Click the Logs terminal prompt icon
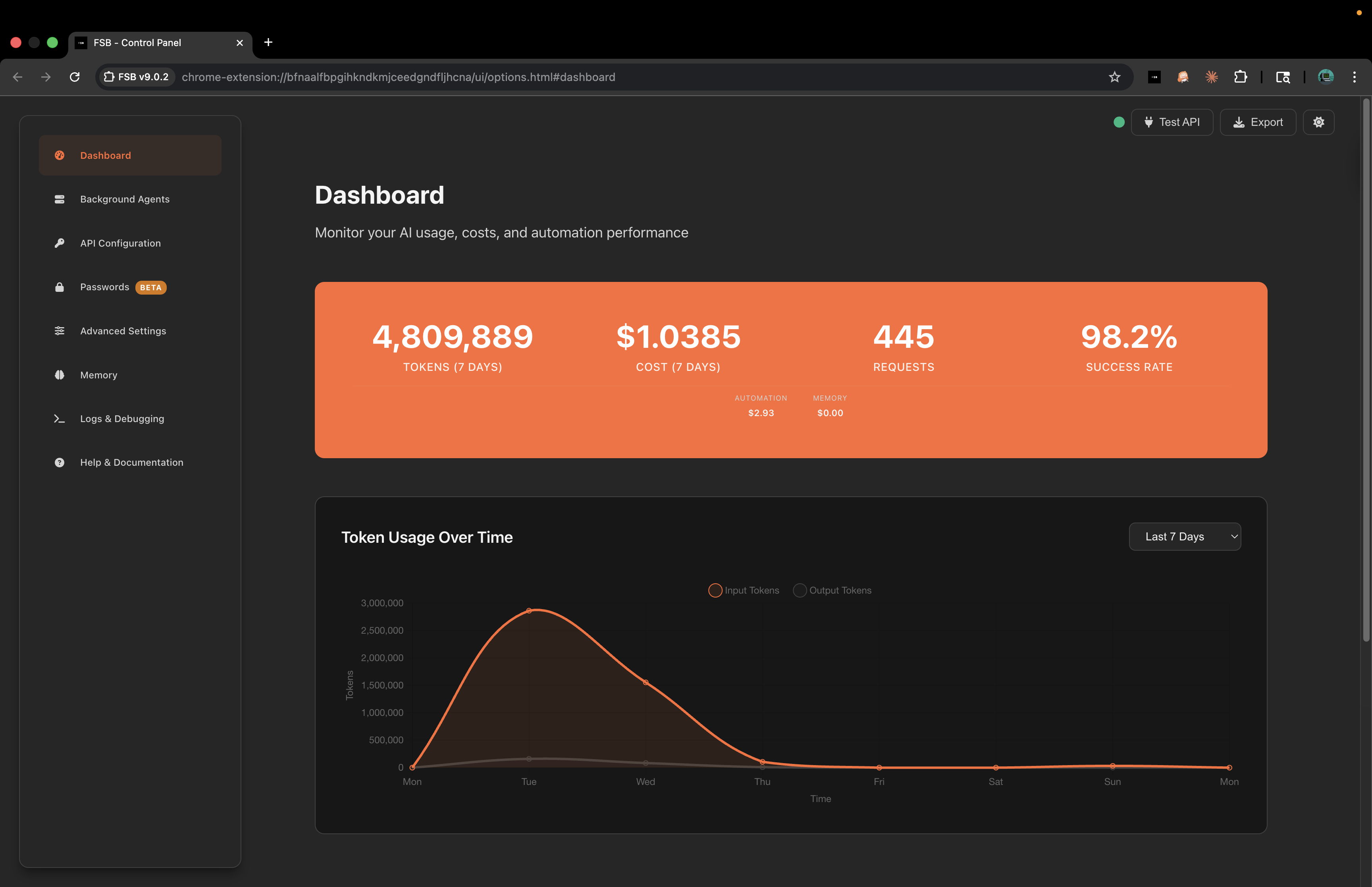 [59, 419]
